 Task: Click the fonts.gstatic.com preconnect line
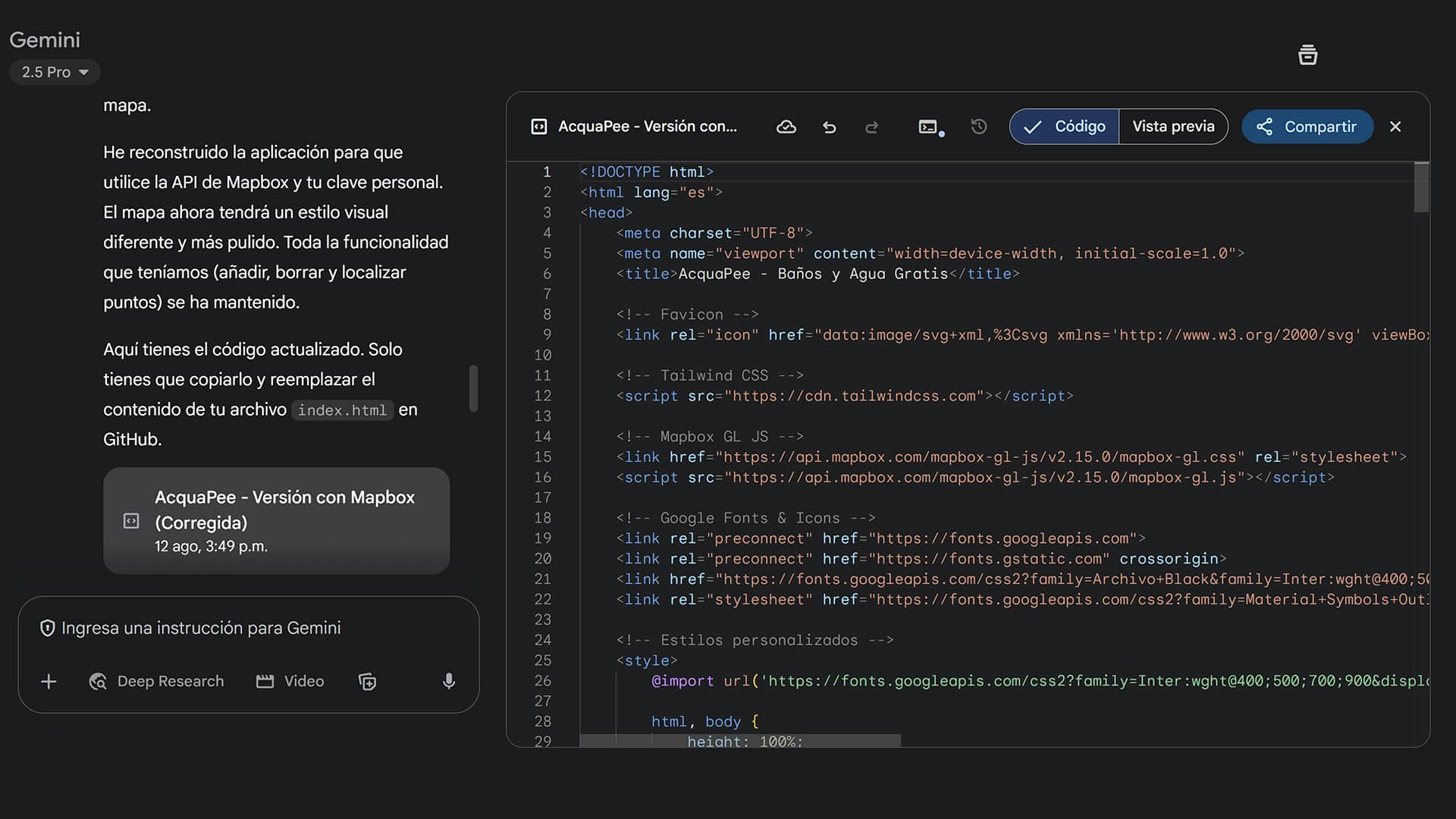pyautogui.click(x=921, y=559)
